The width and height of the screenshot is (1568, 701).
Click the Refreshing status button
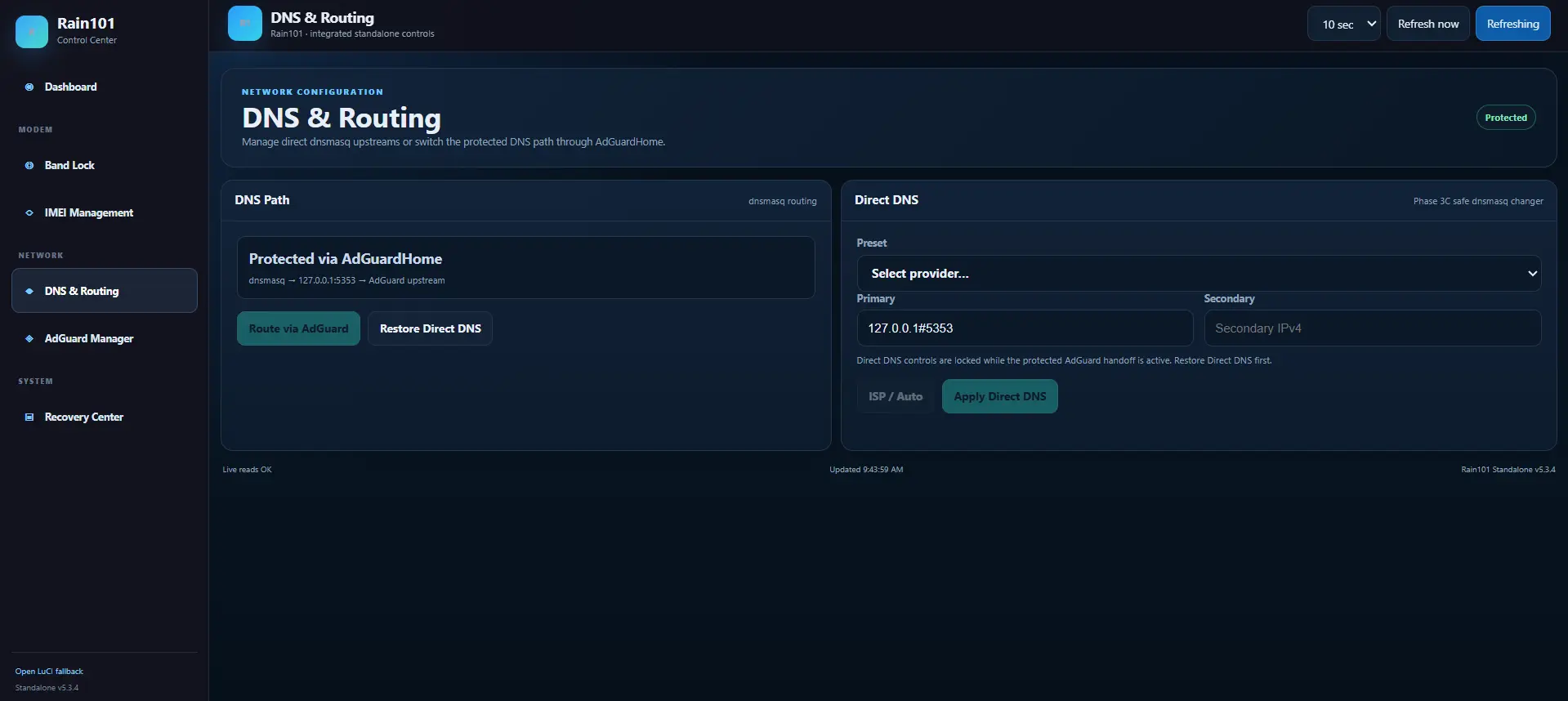[1513, 24]
